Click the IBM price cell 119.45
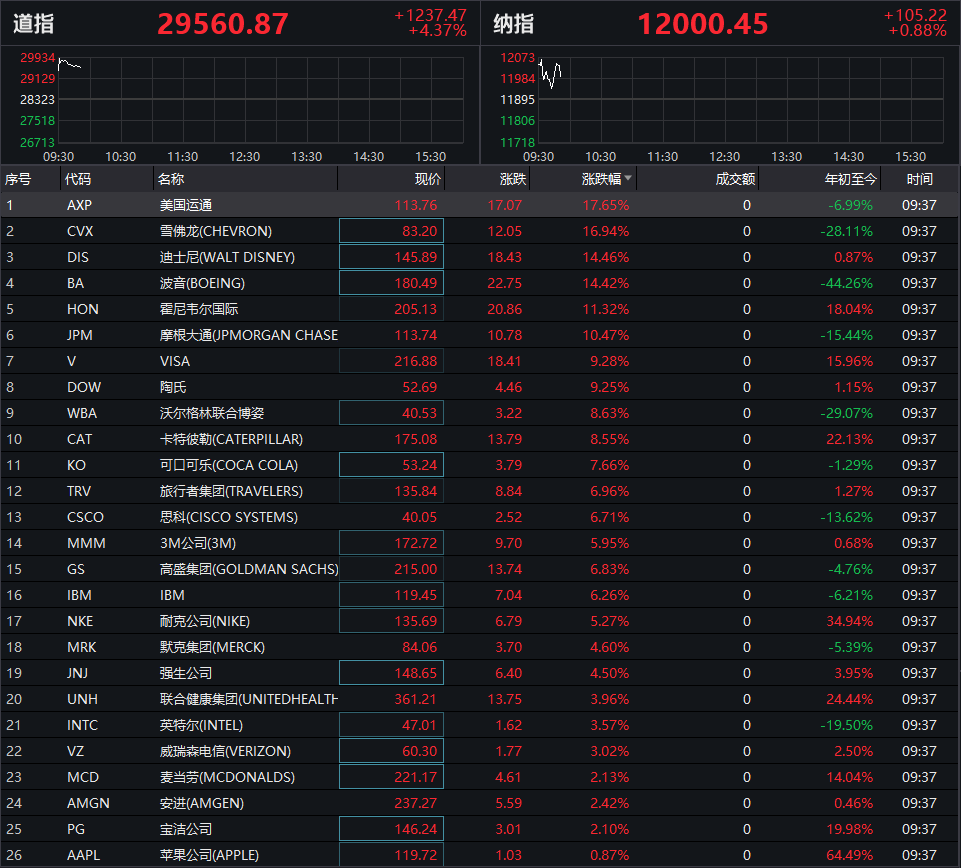The height and width of the screenshot is (868, 961). [391, 595]
